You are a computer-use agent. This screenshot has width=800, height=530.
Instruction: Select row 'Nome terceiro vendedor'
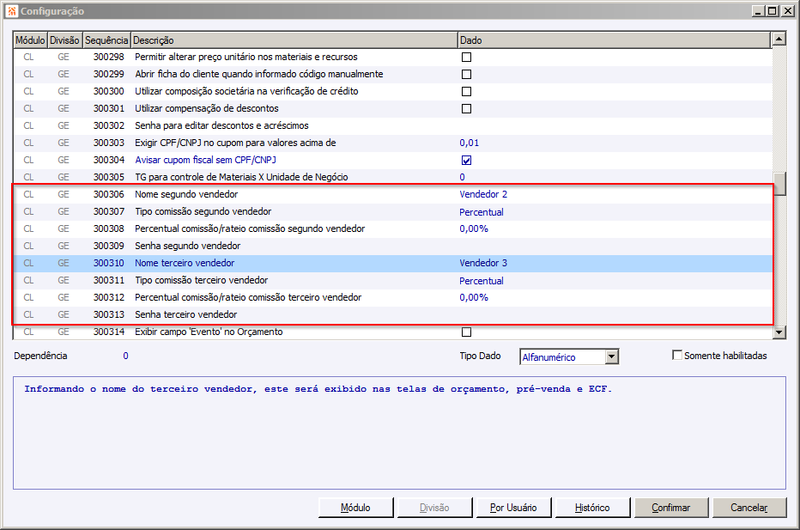(x=392, y=263)
